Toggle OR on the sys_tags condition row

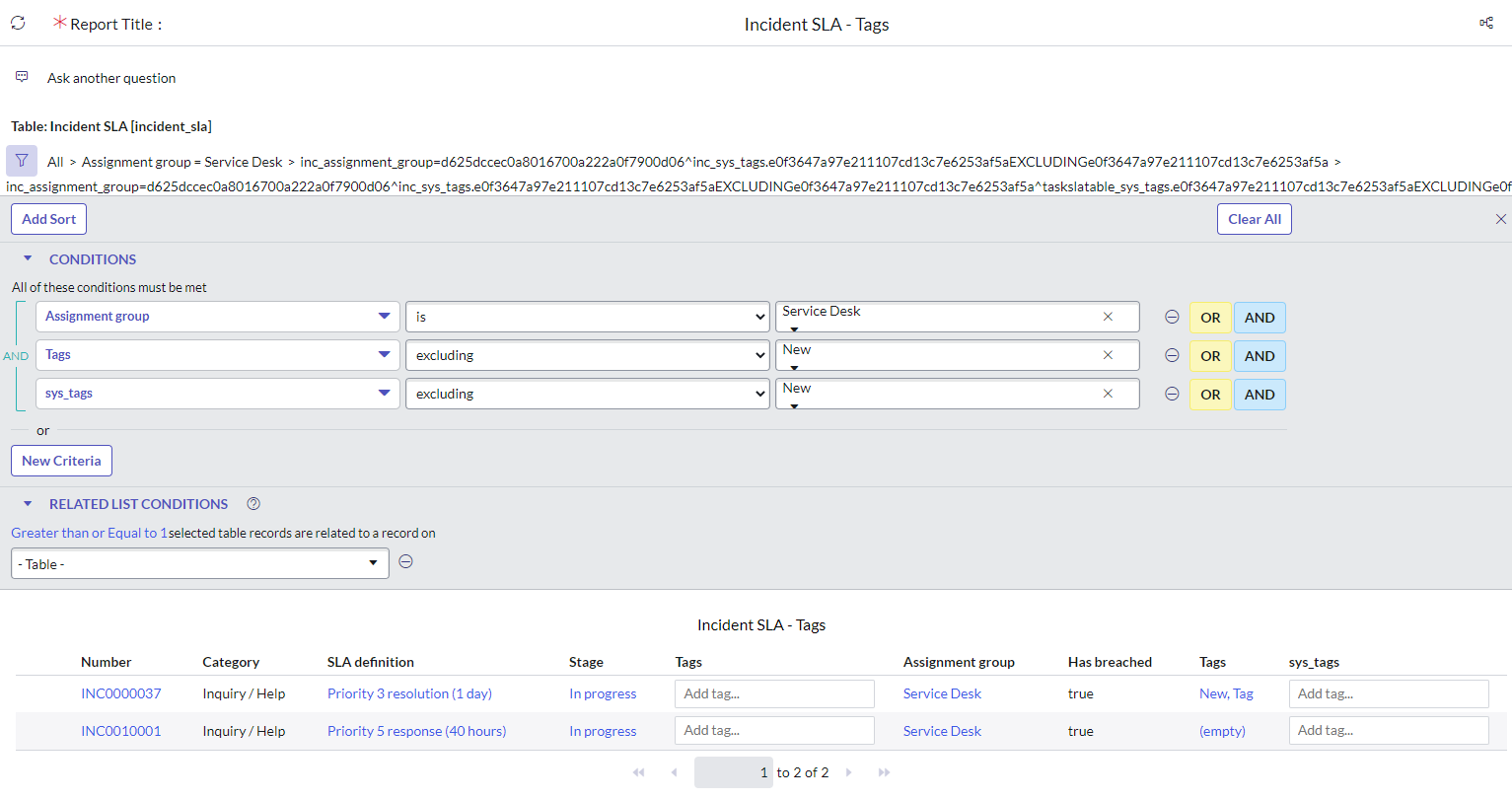point(1210,394)
